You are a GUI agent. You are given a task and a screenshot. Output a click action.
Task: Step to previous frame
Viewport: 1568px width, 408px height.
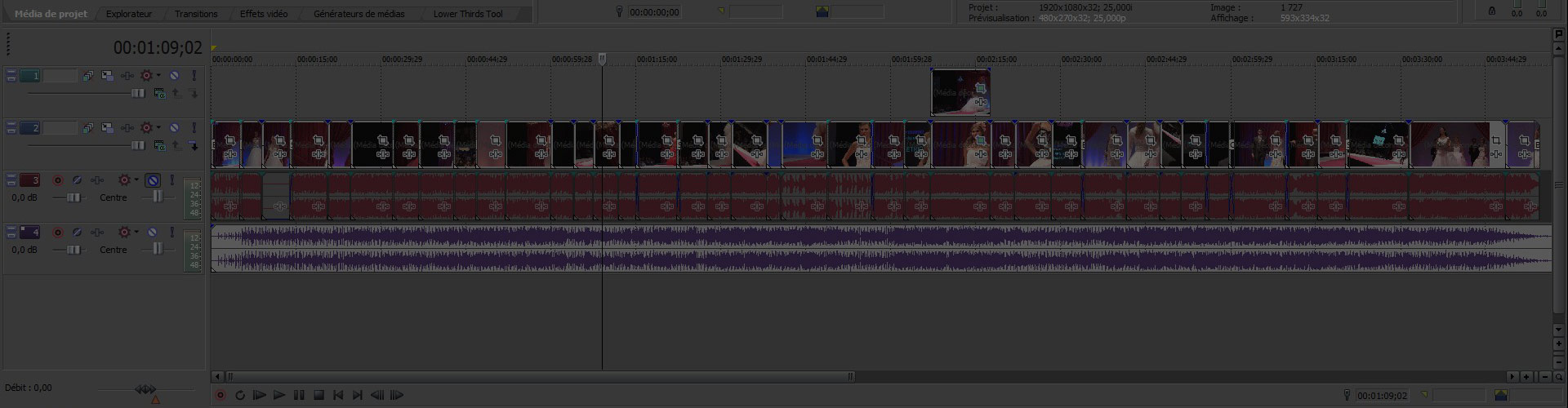pos(377,395)
